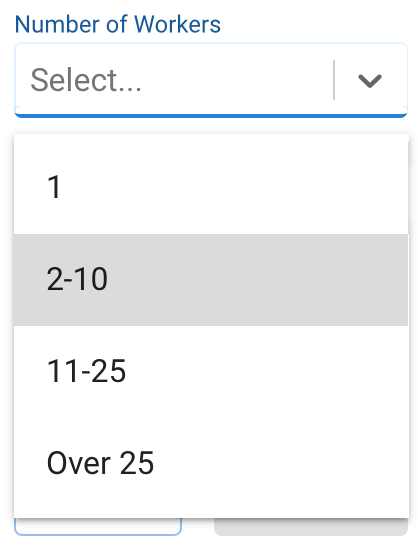Choose the highlighted 2-10 option

(211, 280)
